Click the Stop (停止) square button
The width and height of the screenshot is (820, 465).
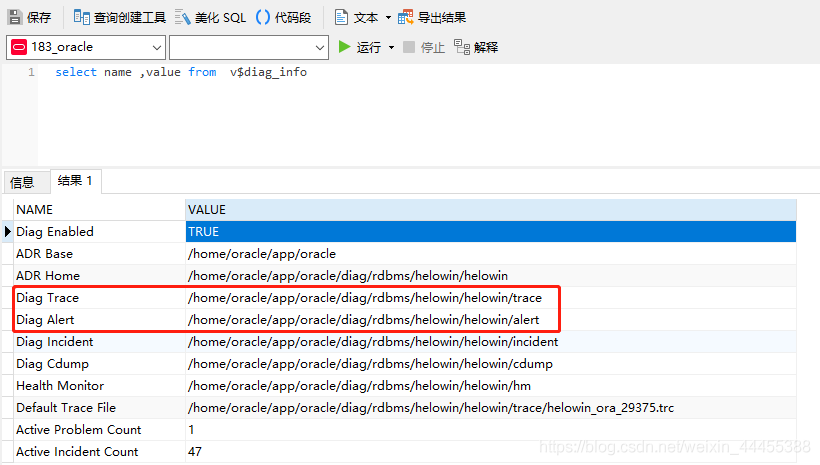click(409, 47)
